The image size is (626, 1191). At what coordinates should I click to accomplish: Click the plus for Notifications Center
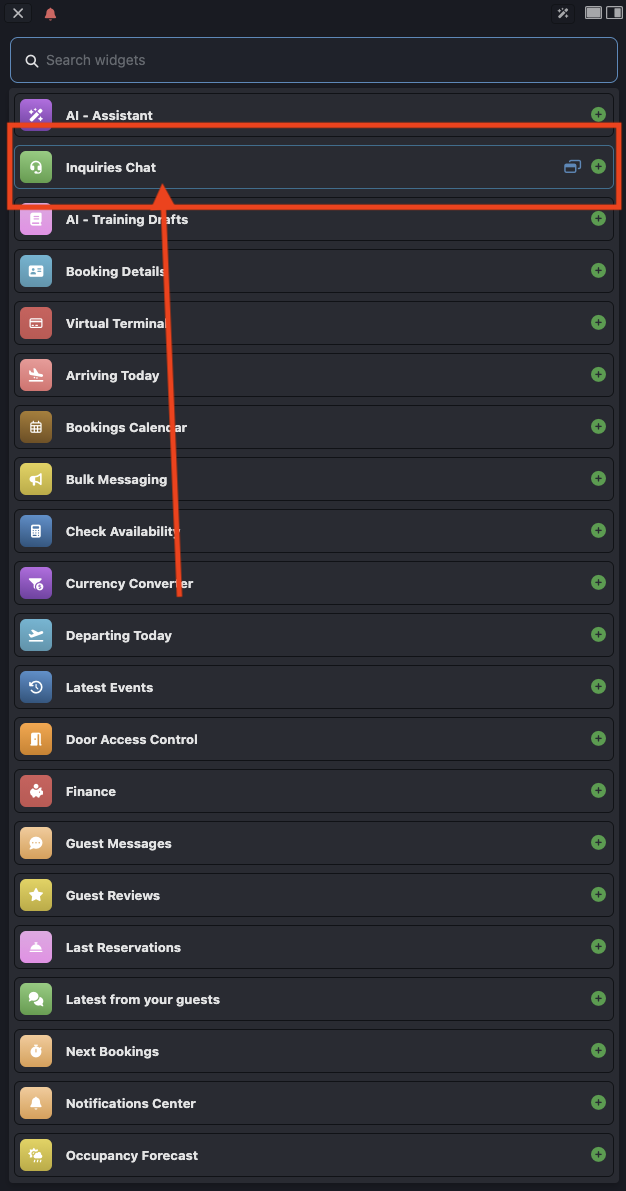[598, 1103]
